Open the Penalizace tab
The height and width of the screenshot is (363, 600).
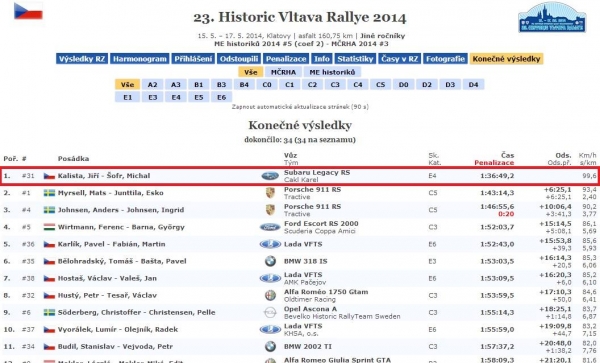[x=286, y=59]
